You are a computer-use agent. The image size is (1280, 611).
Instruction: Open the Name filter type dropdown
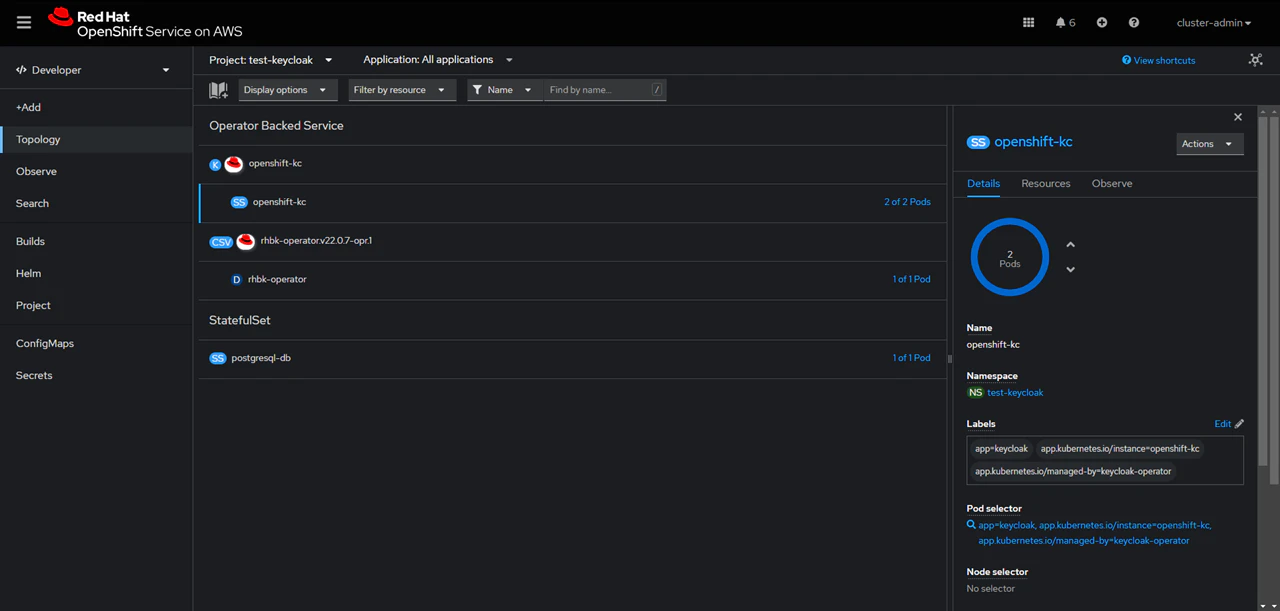pos(504,90)
